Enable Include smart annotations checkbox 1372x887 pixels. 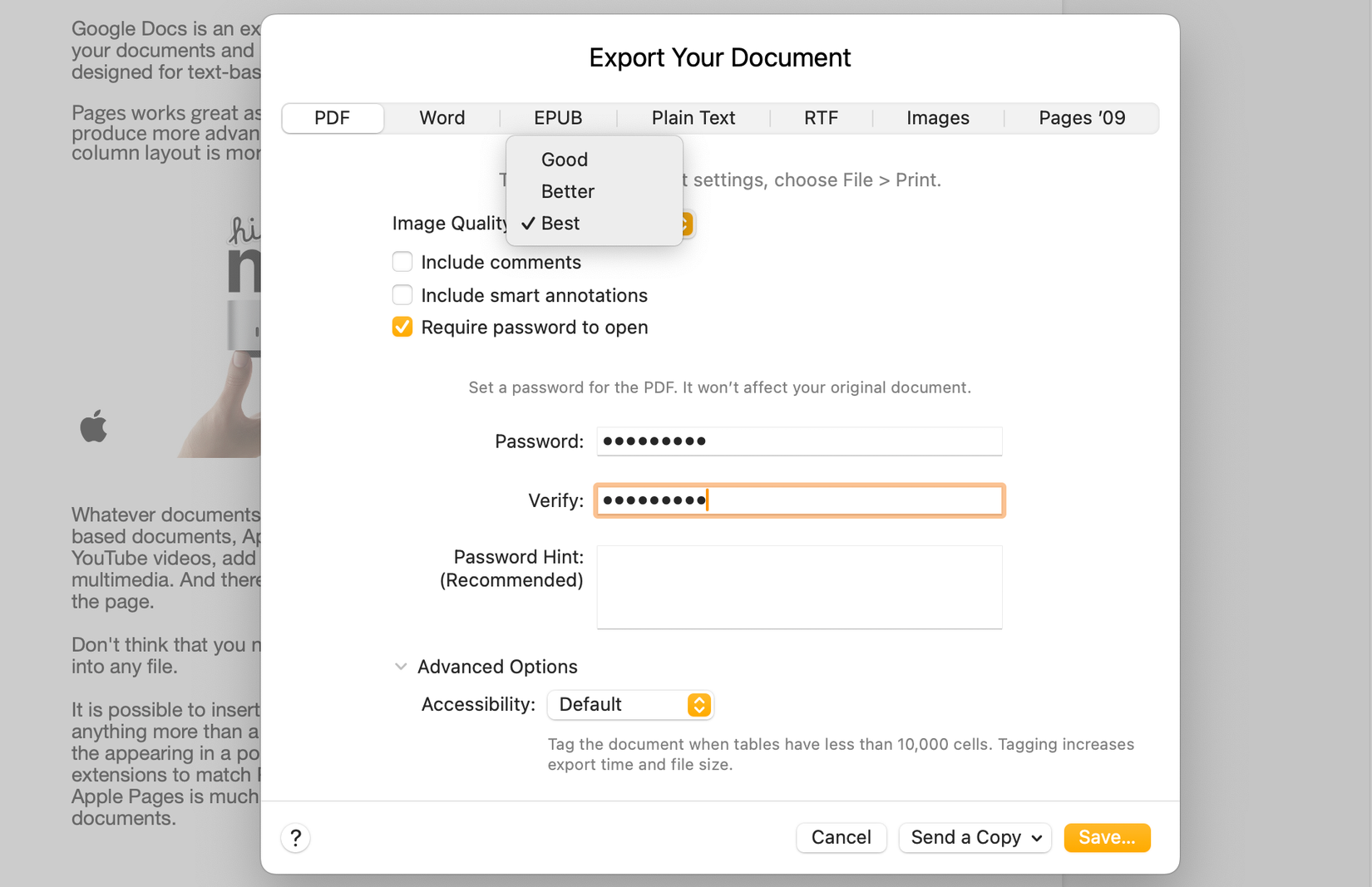coord(402,295)
